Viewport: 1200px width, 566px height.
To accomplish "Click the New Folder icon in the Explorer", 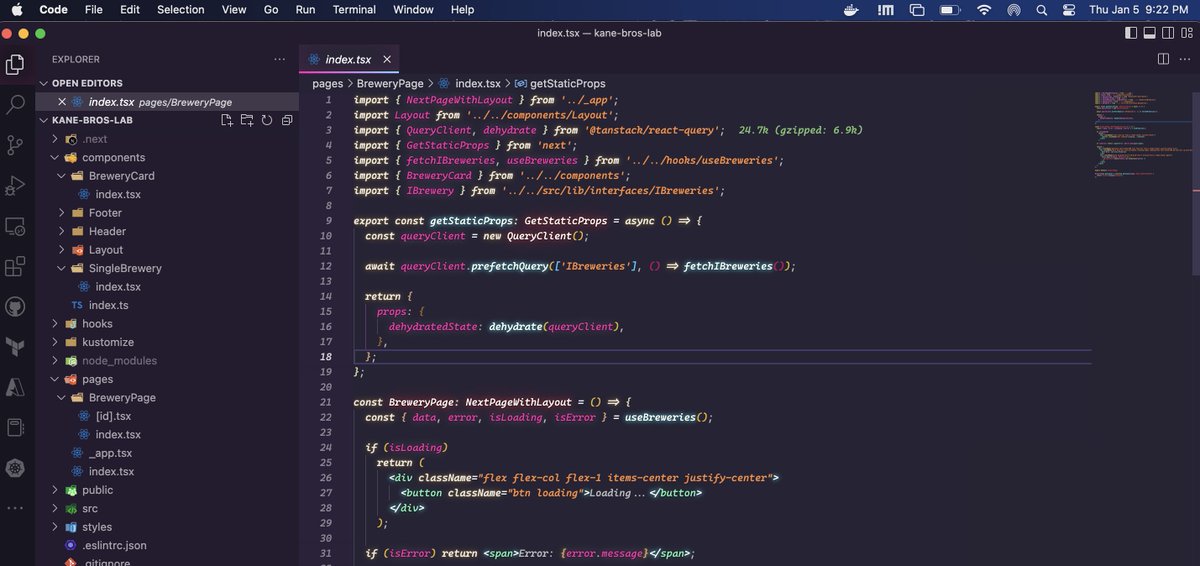I will tap(247, 120).
